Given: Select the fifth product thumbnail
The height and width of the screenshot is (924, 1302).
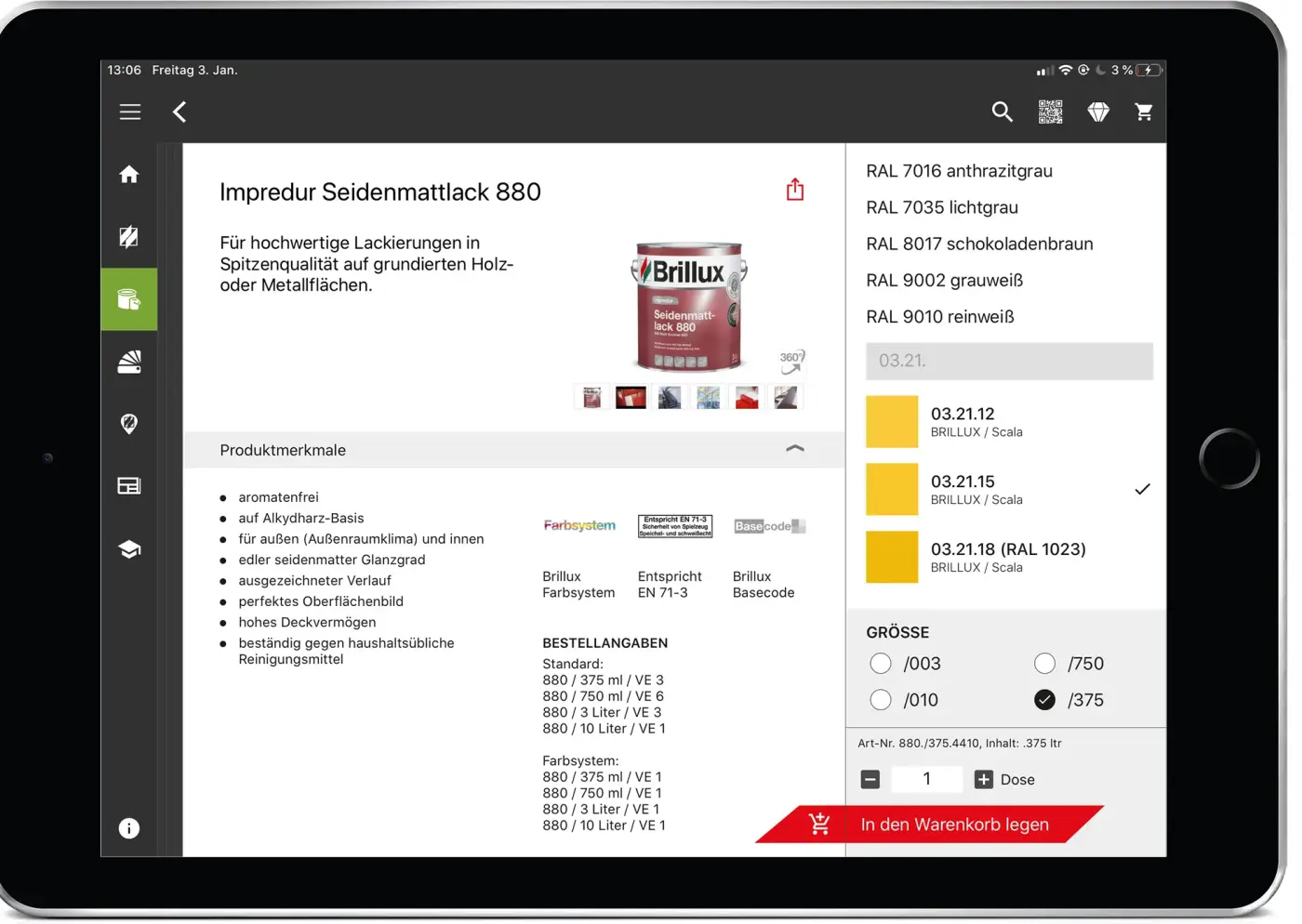Looking at the screenshot, I should (747, 398).
